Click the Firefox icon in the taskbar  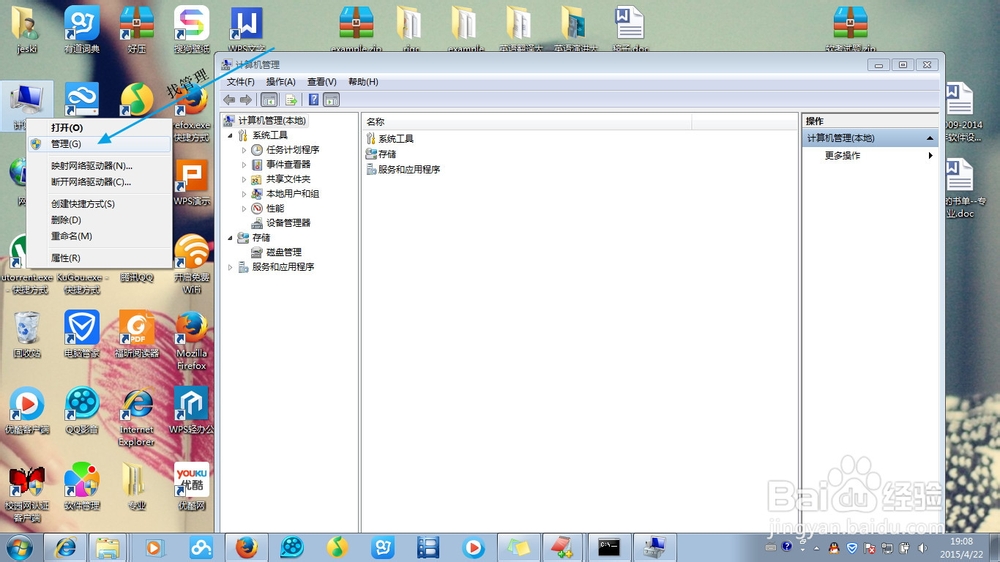pyautogui.click(x=246, y=547)
